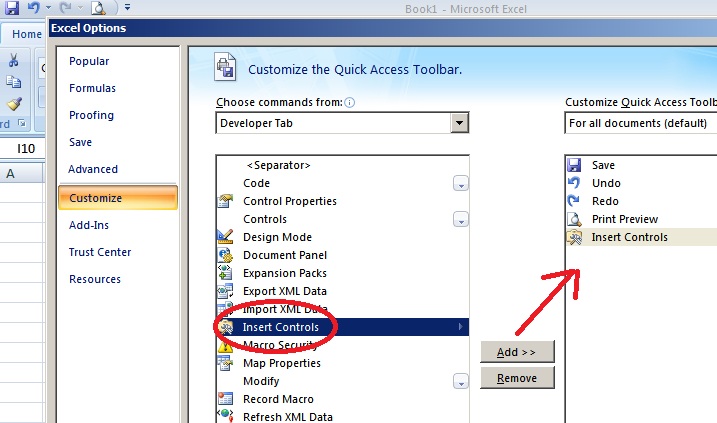The image size is (717, 423).
Task: Select column A header in worksheet
Action: (21, 174)
